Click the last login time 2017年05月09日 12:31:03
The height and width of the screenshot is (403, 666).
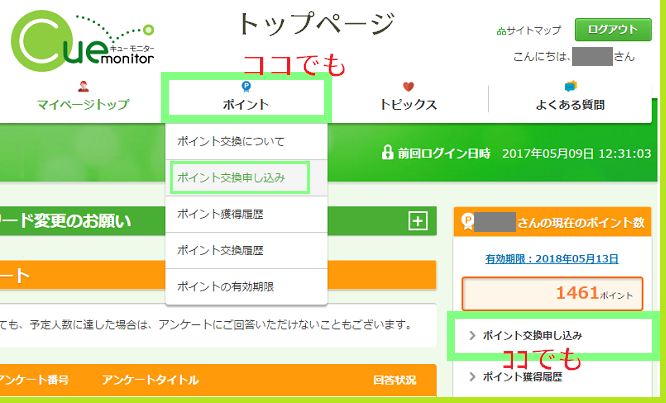click(x=576, y=153)
